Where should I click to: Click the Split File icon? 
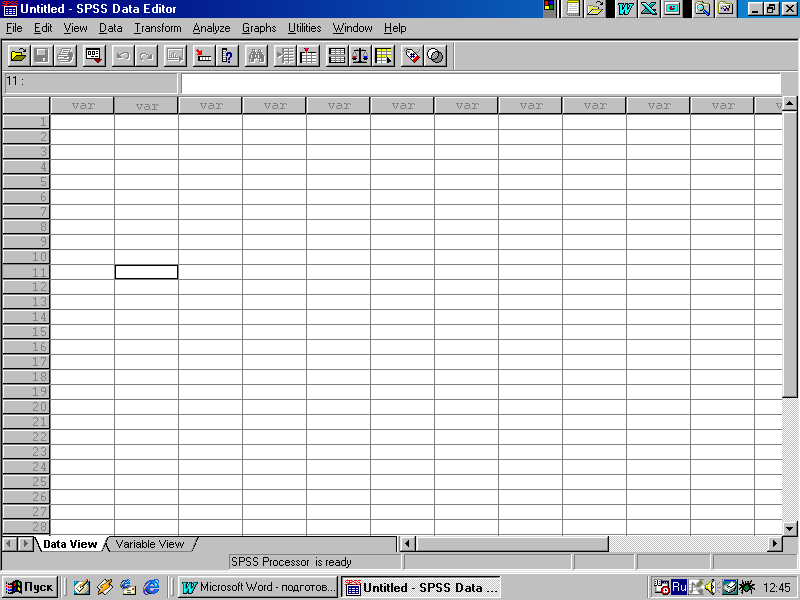click(x=337, y=56)
